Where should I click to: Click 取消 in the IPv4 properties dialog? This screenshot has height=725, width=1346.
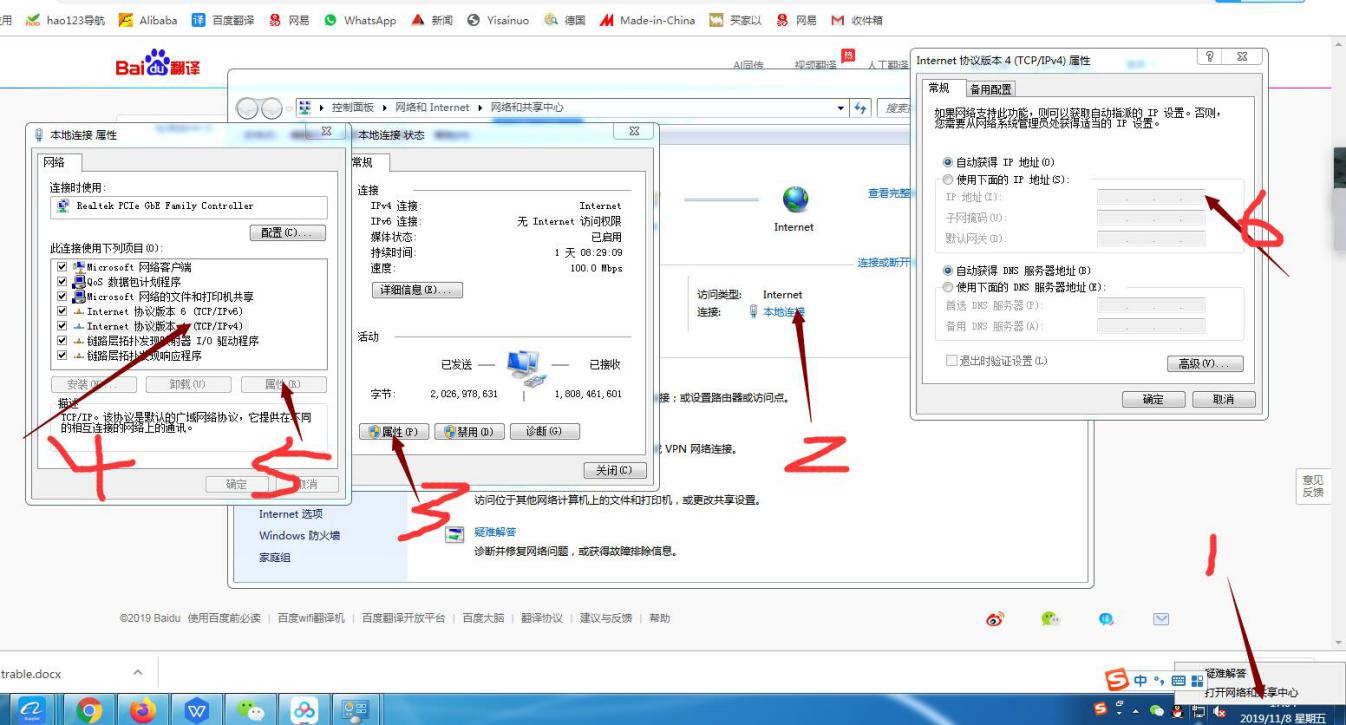pyautogui.click(x=1223, y=399)
